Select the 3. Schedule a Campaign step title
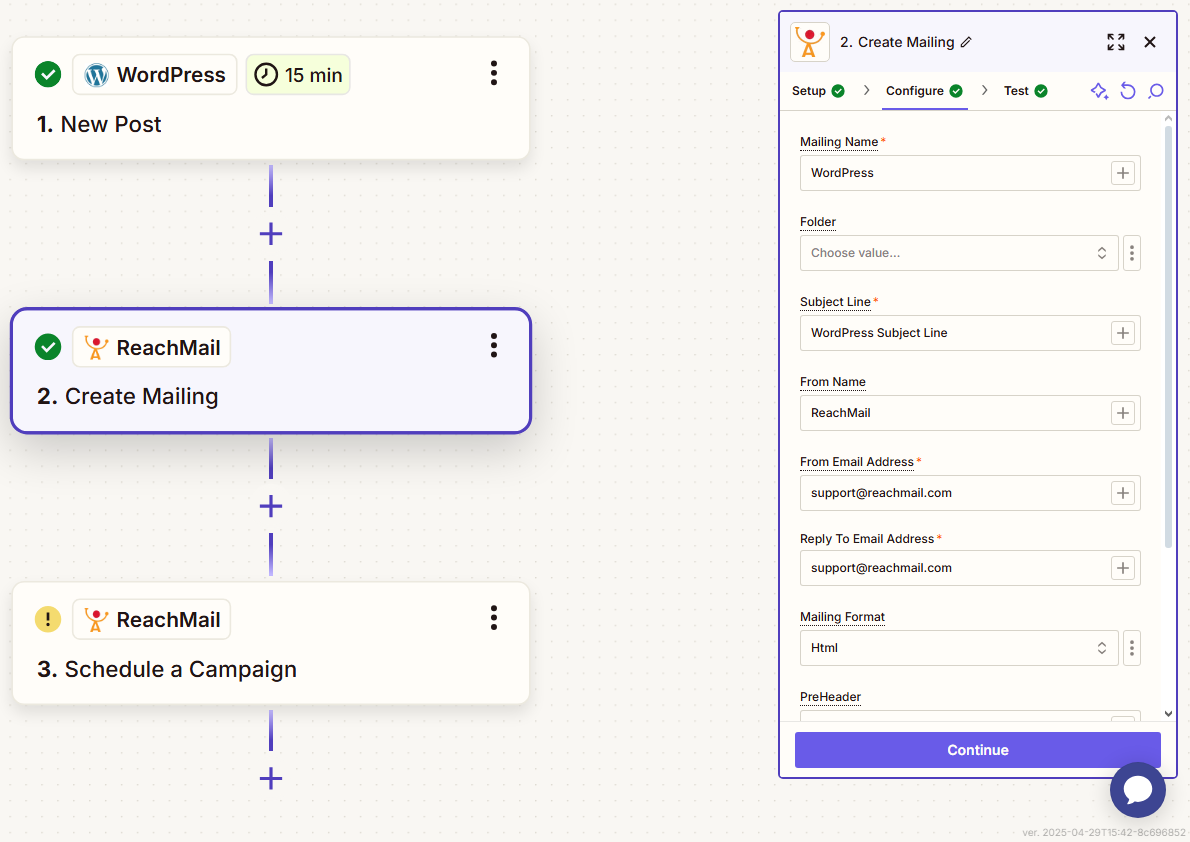The image size is (1190, 842). [x=167, y=669]
